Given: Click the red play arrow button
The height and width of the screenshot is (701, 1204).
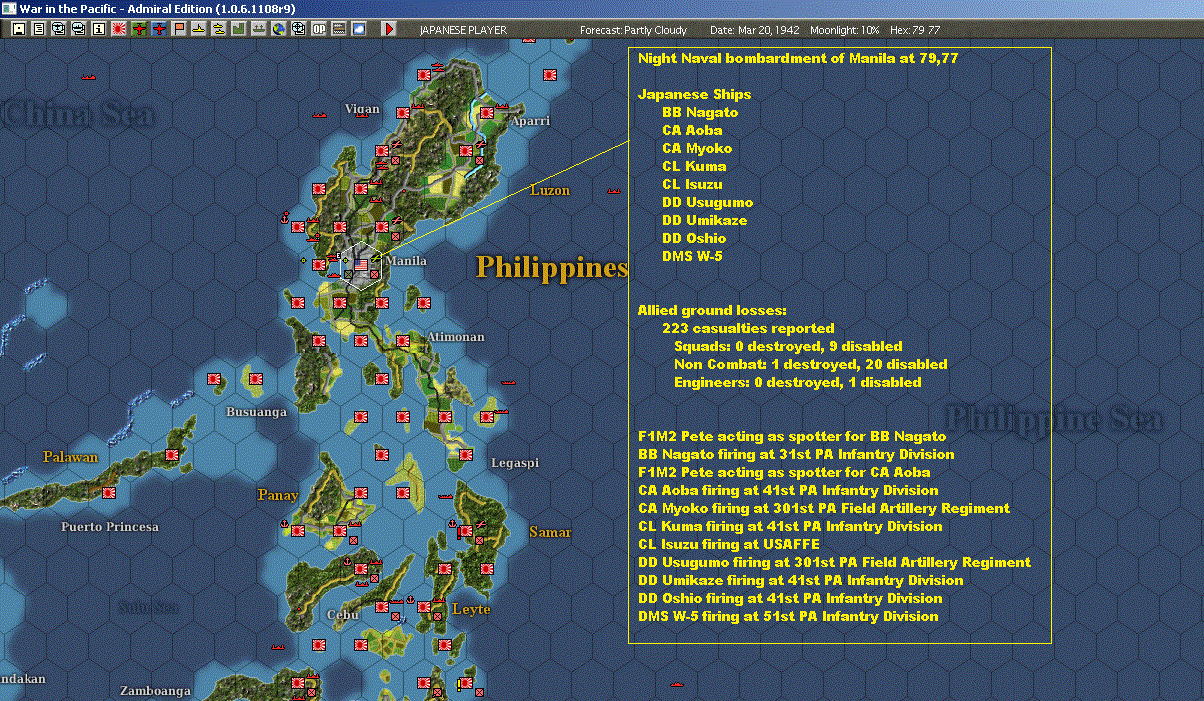Looking at the screenshot, I should (x=390, y=29).
